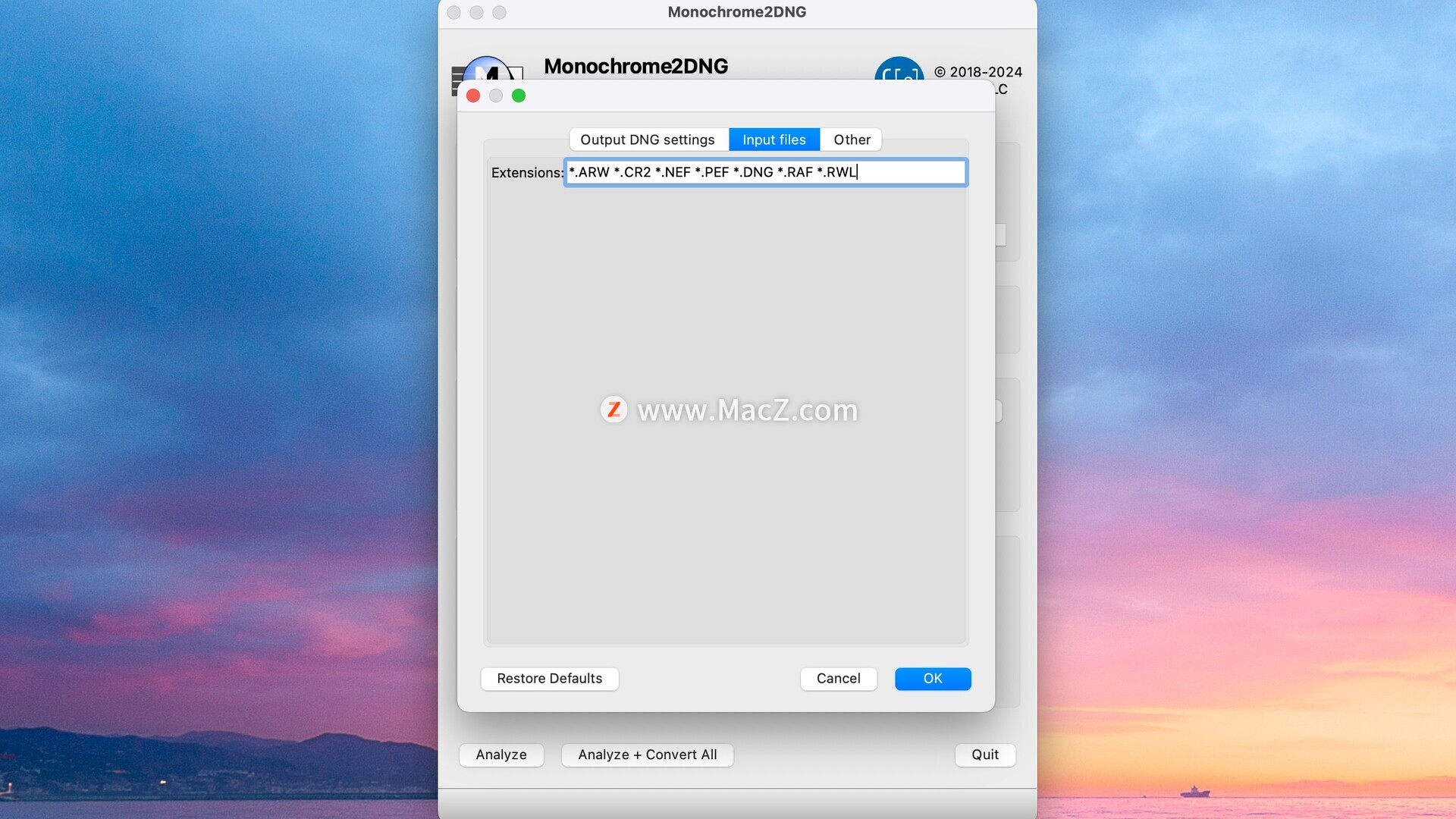This screenshot has height=819, width=1456.
Task: Click into the Extensions text field
Action: pos(765,172)
